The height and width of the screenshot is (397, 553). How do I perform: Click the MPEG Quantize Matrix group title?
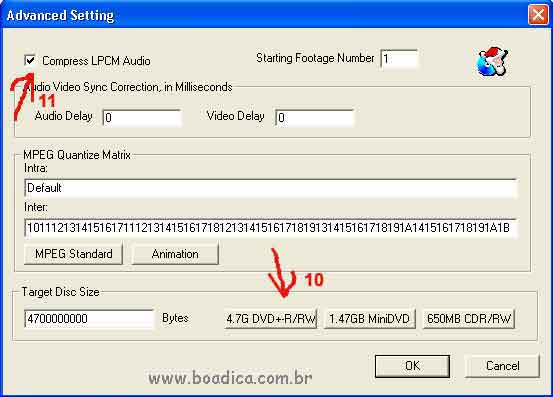click(x=77, y=155)
